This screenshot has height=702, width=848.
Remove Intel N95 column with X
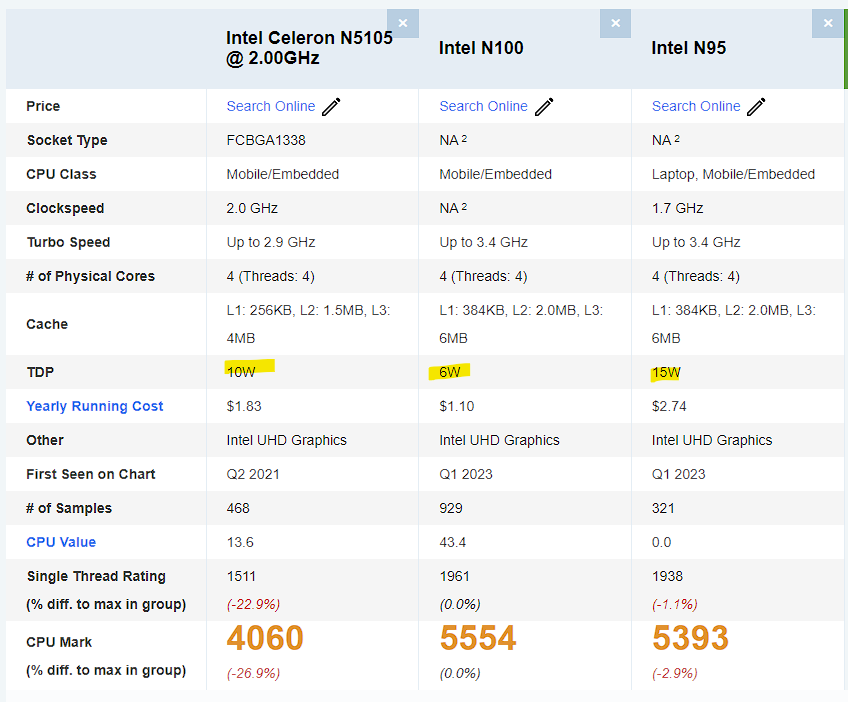[x=828, y=23]
